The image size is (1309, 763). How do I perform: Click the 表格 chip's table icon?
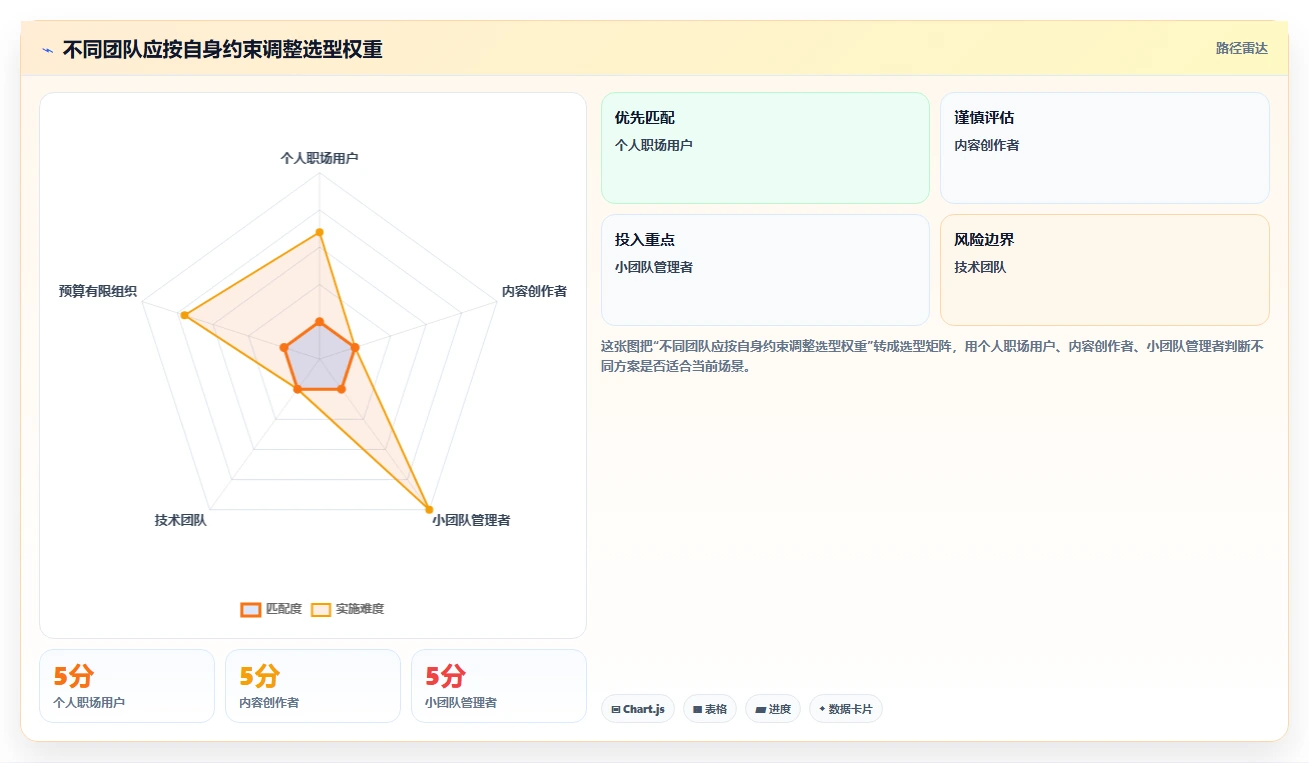(698, 709)
